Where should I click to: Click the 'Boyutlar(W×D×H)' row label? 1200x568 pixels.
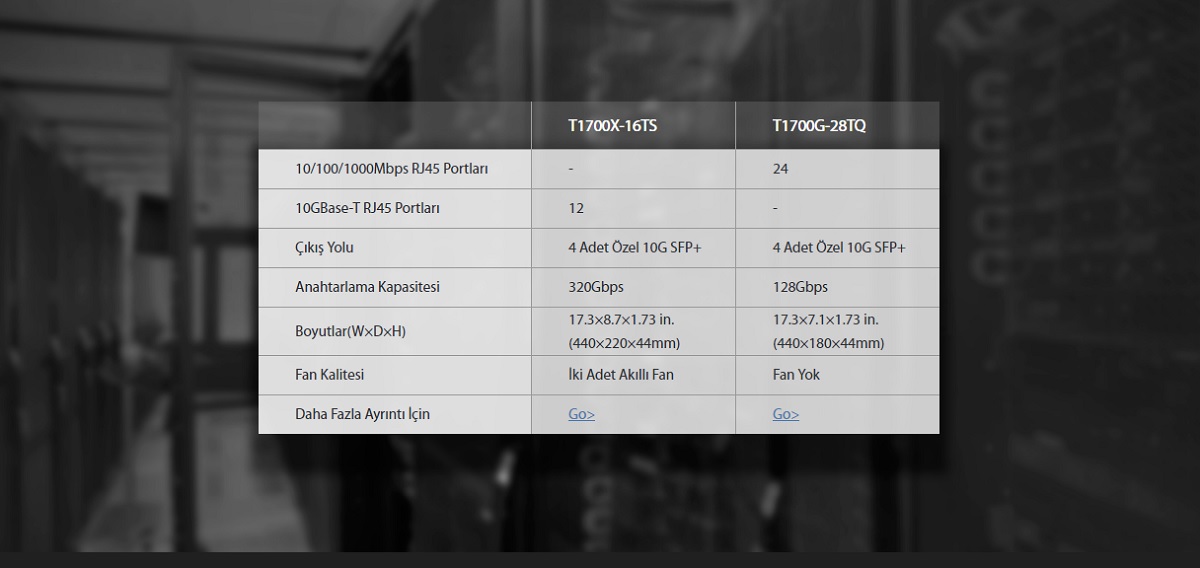point(350,331)
